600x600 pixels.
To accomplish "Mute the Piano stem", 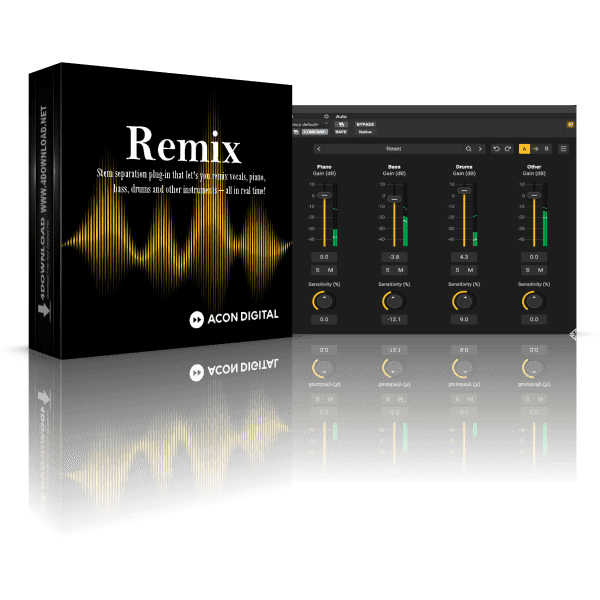I will coord(331,270).
